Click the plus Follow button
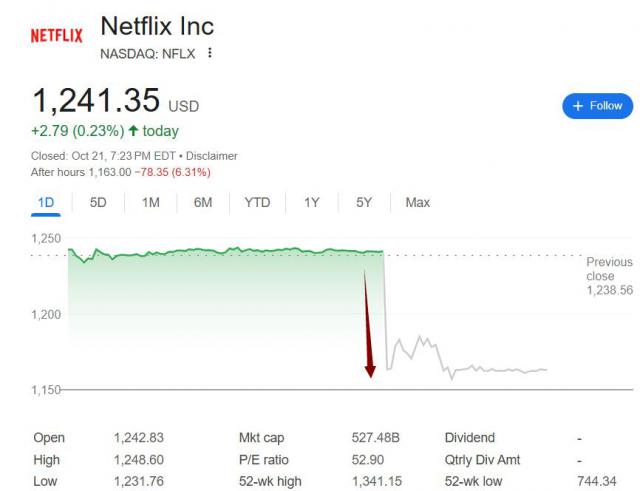Screen dimensions: 640x491 pyautogui.click(x=597, y=105)
